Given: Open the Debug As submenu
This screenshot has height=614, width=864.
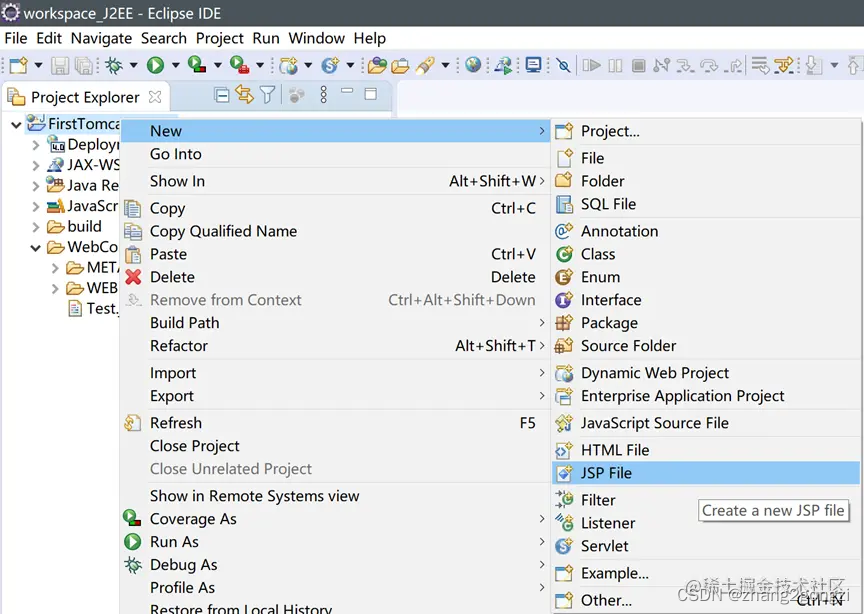Looking at the screenshot, I should (x=335, y=564).
